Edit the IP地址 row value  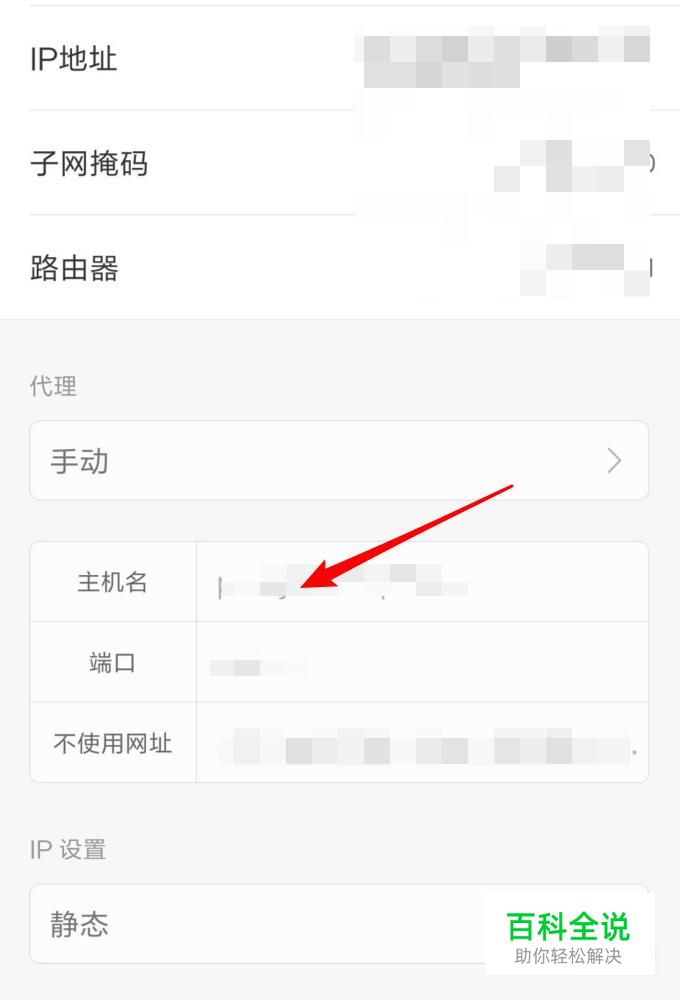(502, 57)
